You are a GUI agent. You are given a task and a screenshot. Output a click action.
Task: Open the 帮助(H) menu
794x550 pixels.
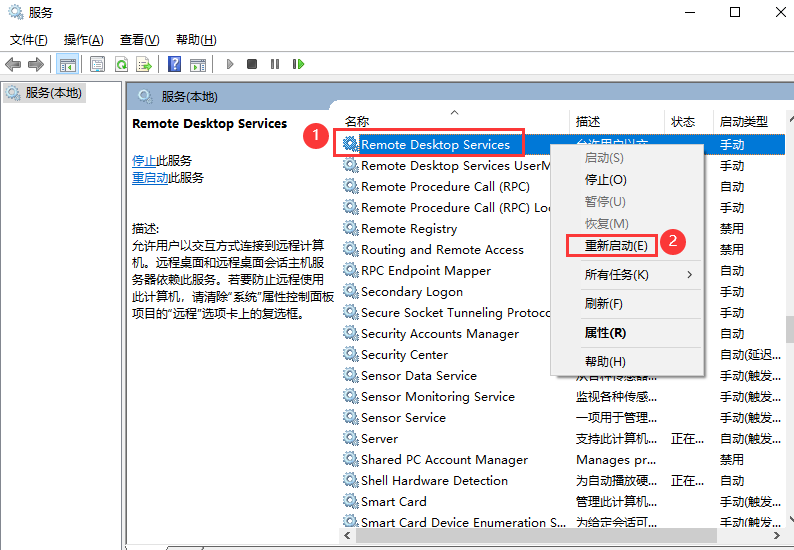[196, 40]
